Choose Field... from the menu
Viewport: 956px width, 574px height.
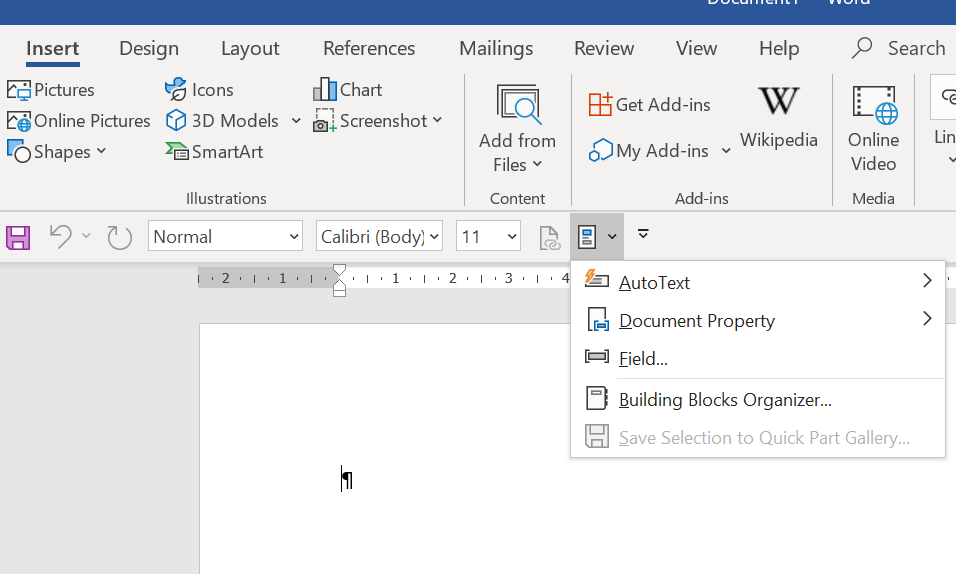coord(758,358)
